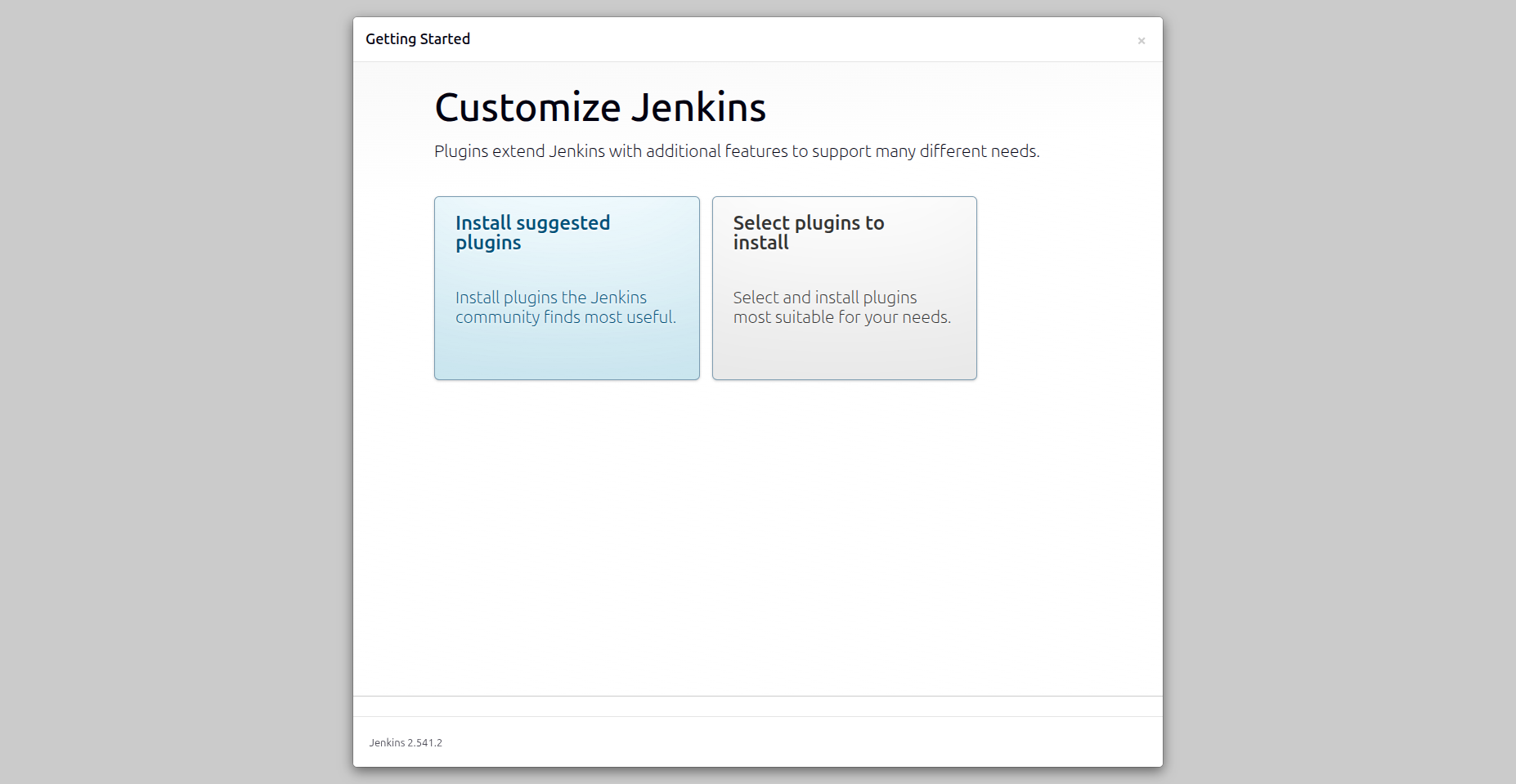Select the Install suggested plugins card
The height and width of the screenshot is (784, 1516).
pos(567,288)
